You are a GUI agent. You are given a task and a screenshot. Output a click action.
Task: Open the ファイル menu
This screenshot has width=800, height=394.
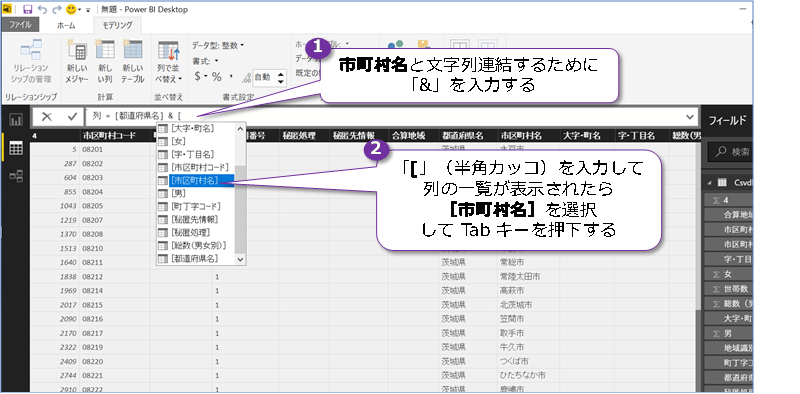click(x=20, y=24)
